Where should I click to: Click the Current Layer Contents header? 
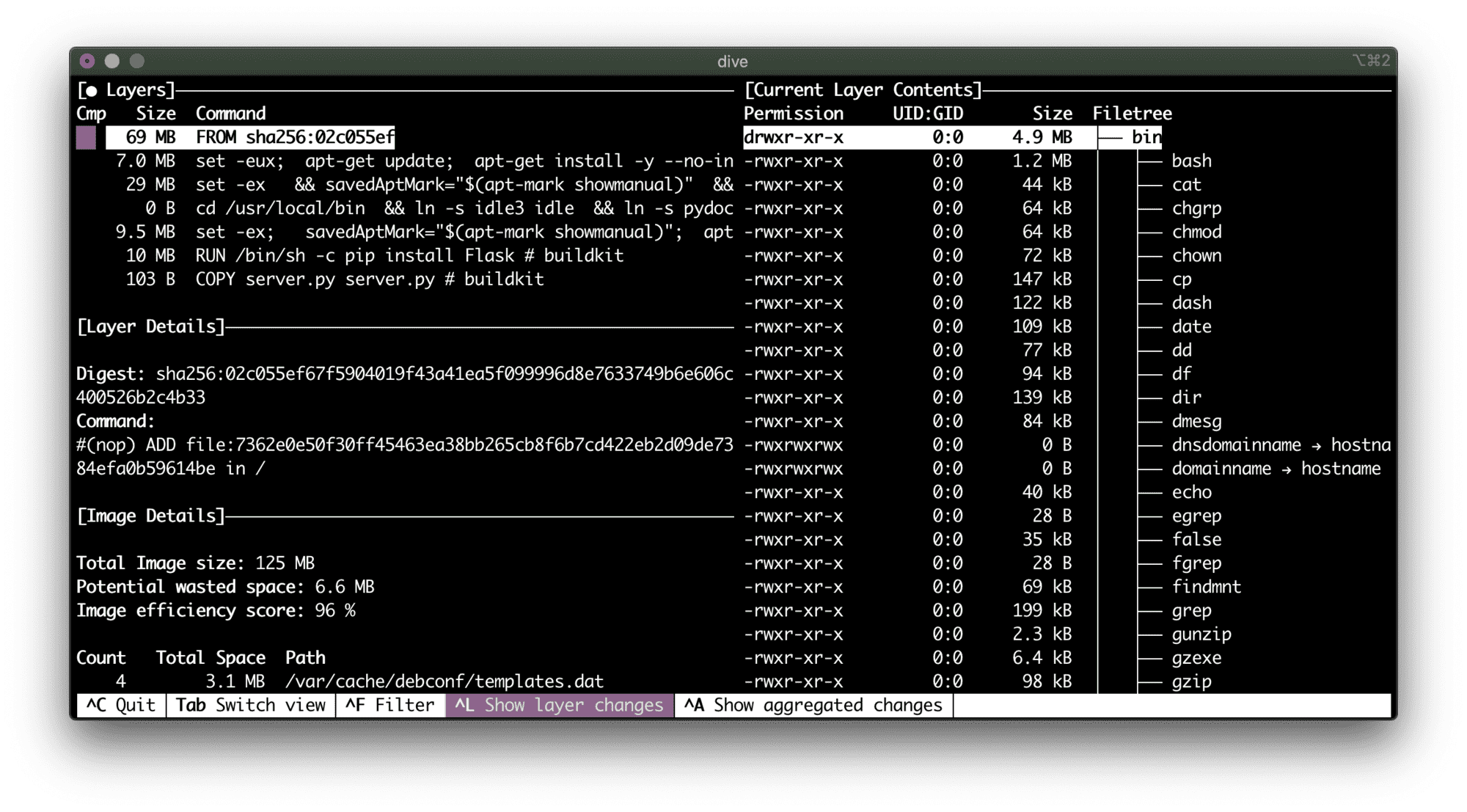coord(863,90)
